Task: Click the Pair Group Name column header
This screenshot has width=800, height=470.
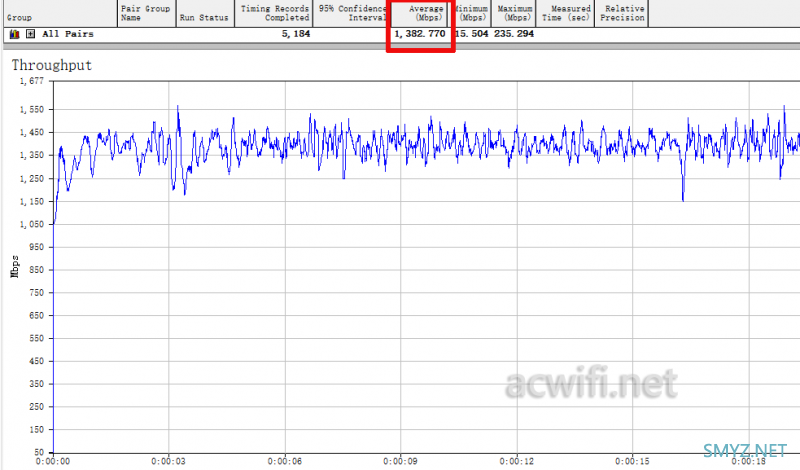Action: [x=145, y=14]
